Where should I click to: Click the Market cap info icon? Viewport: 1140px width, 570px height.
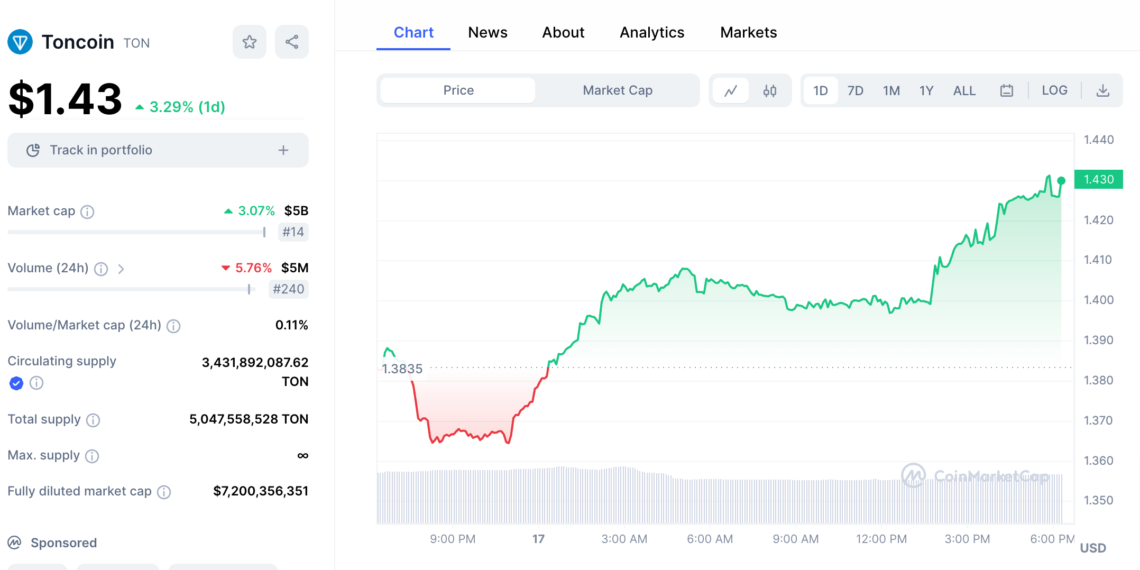(88, 212)
